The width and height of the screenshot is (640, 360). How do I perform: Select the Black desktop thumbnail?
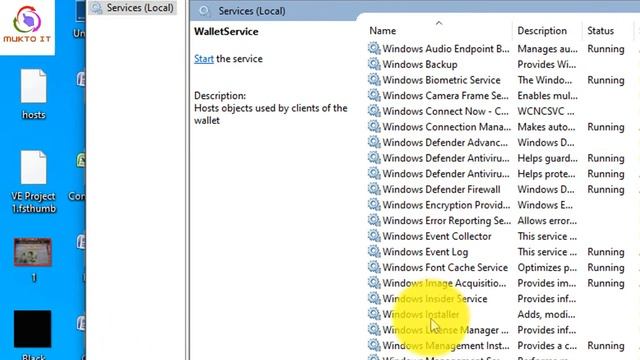pyautogui.click(x=33, y=335)
